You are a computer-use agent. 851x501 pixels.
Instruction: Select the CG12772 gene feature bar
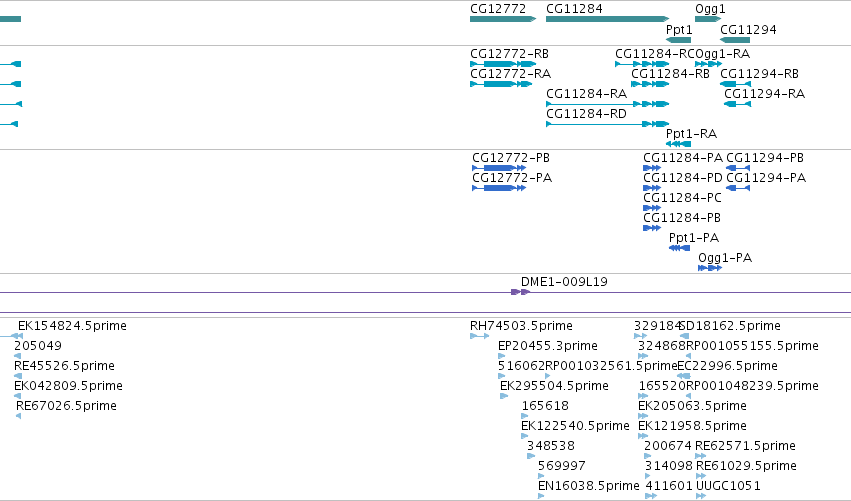coord(503,19)
